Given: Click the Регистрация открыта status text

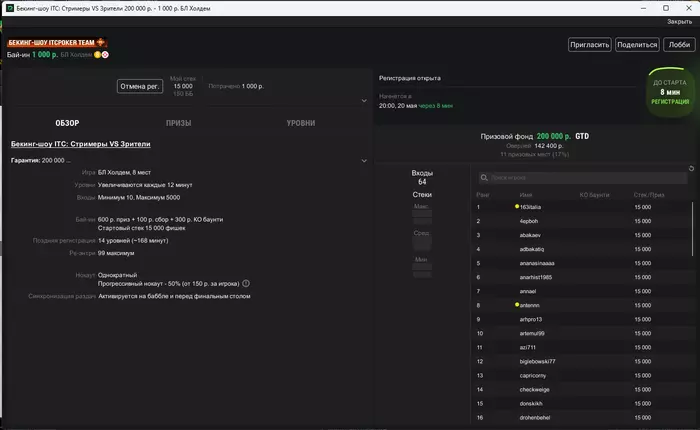Looking at the screenshot, I should pyautogui.click(x=409, y=78).
